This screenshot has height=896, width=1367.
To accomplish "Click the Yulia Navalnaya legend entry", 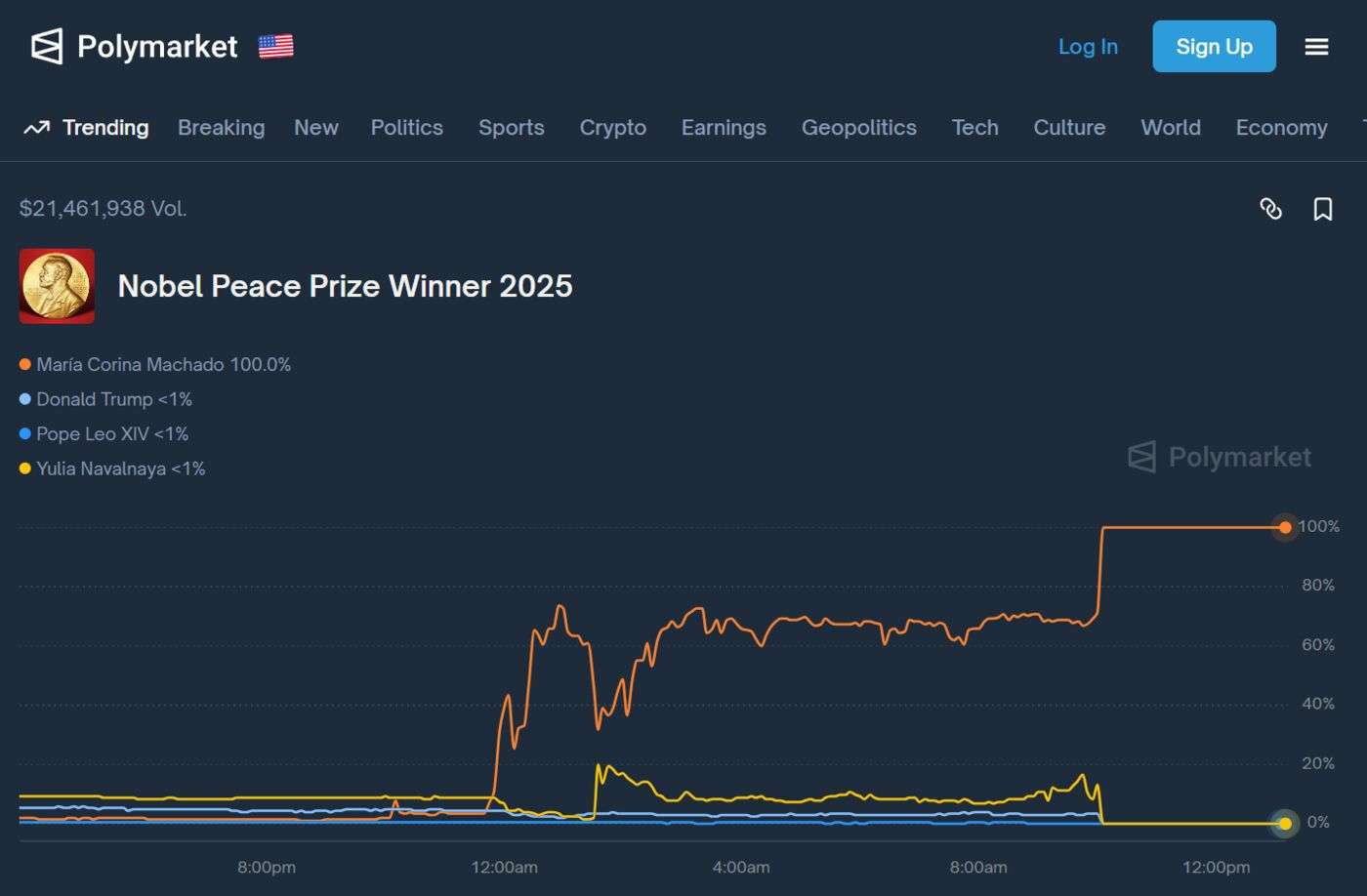I will 120,468.
